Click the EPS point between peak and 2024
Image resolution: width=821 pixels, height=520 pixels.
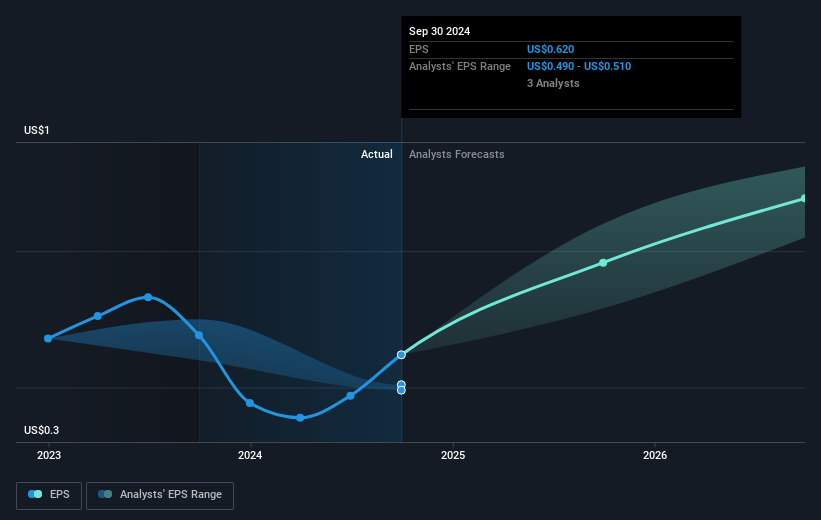pos(199,336)
